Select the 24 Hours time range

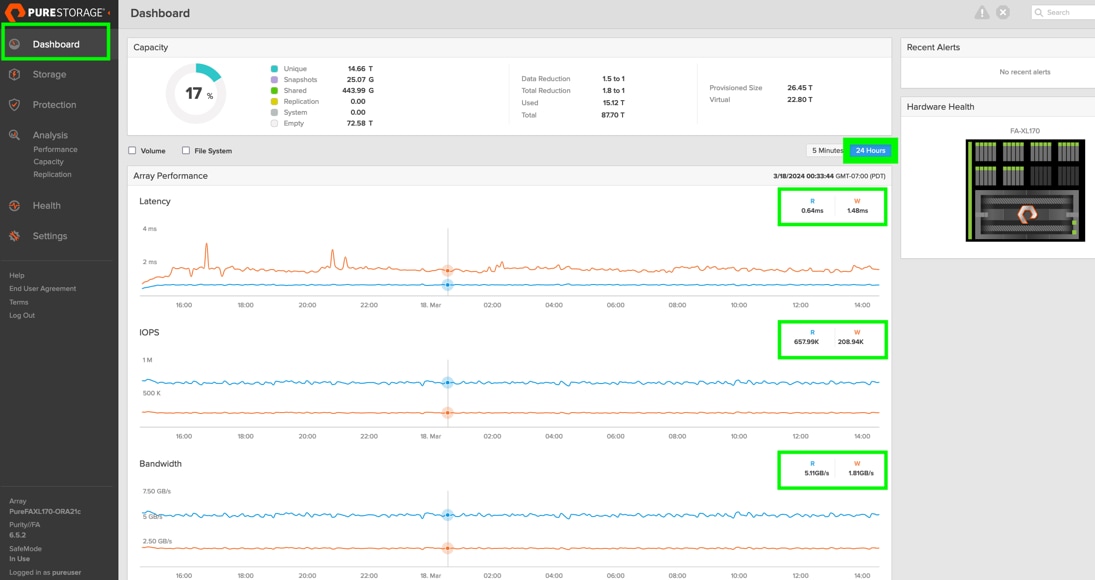[x=870, y=151]
